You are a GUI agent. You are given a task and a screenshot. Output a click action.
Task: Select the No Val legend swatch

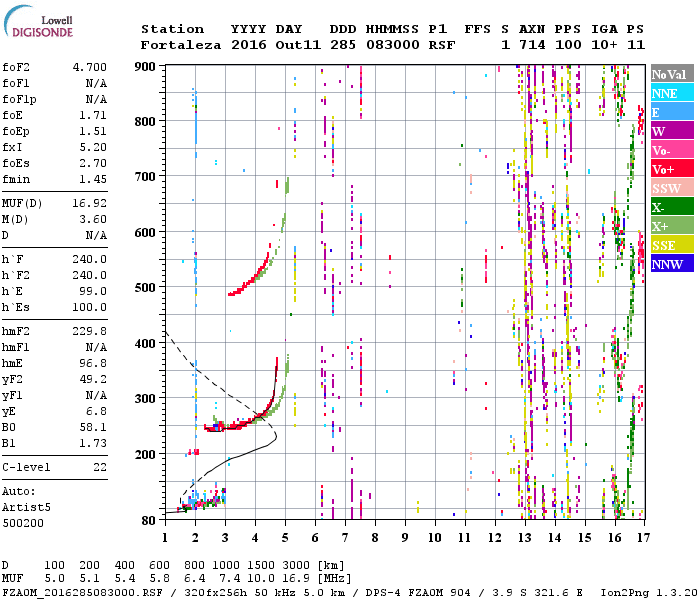tap(672, 74)
